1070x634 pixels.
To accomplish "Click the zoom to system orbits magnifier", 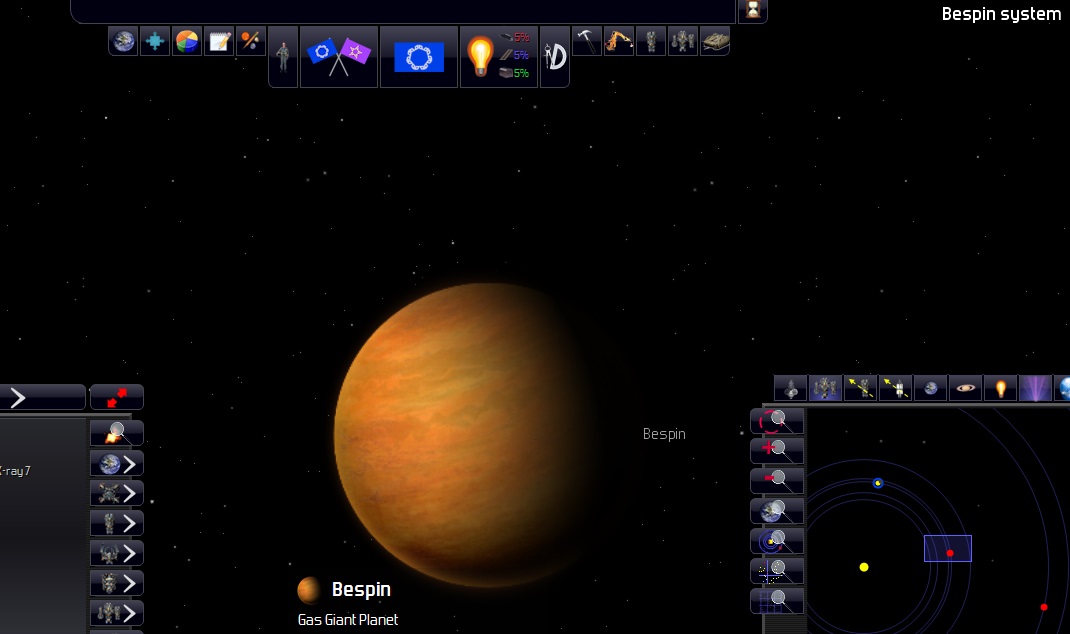I will [x=777, y=541].
